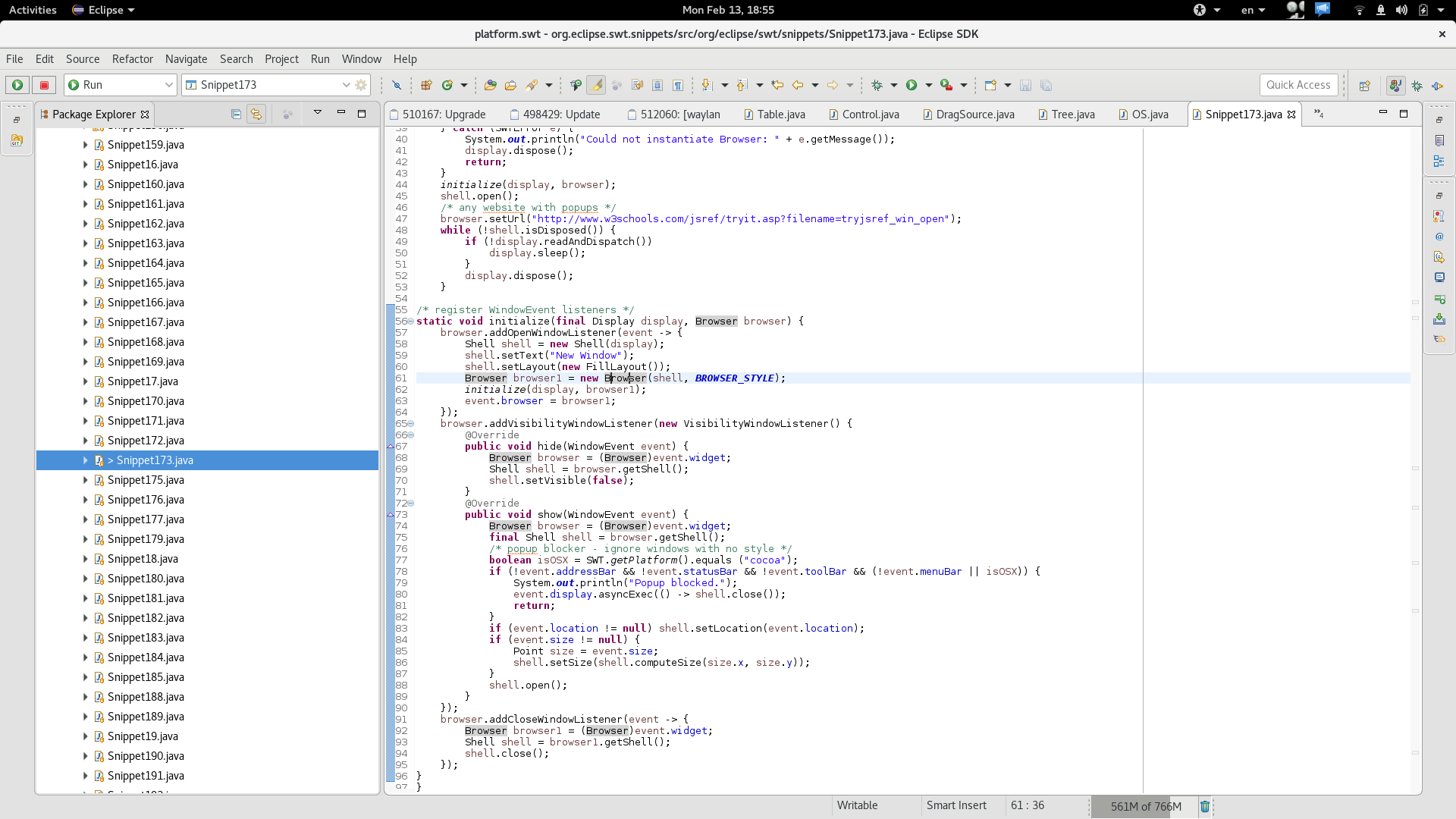Click the Last Edit Location icon
This screenshot has height=819, width=1456.
pos(777,85)
